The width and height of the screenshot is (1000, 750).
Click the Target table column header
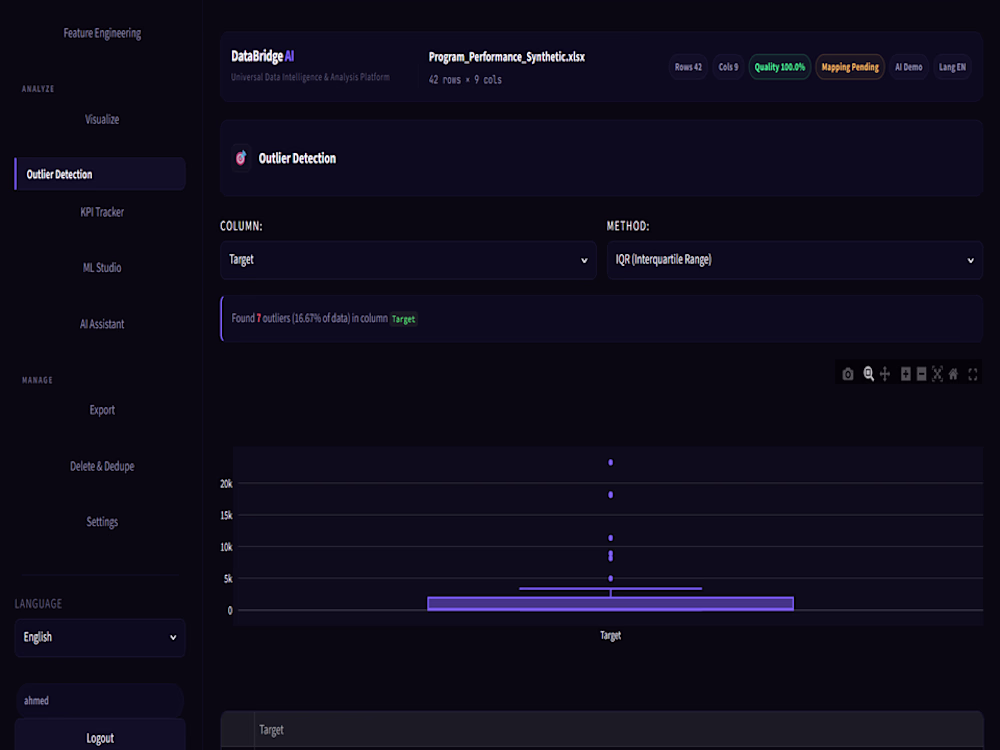(271, 730)
